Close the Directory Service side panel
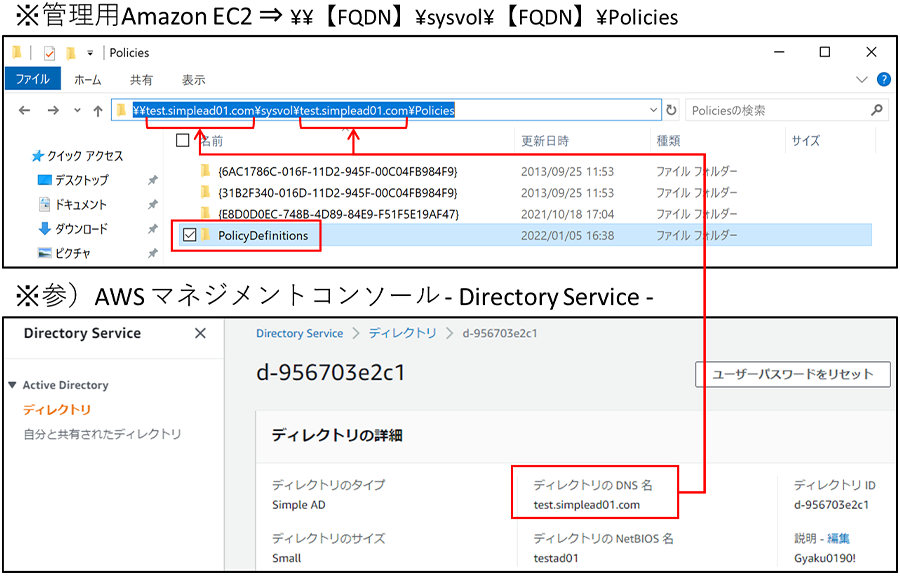This screenshot has width=900, height=577. pyautogui.click(x=200, y=333)
